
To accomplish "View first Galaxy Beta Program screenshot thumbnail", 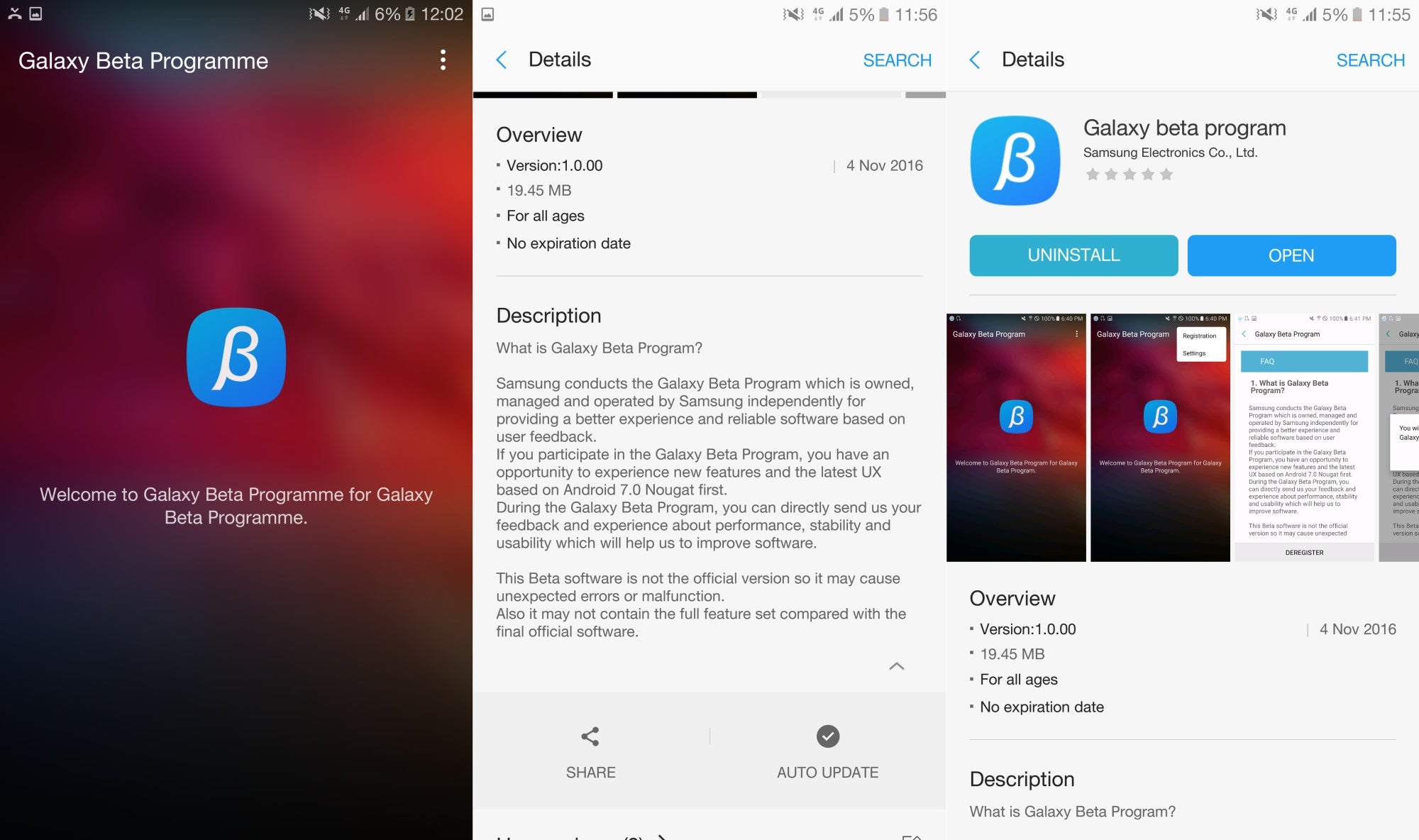I will pos(1017,435).
